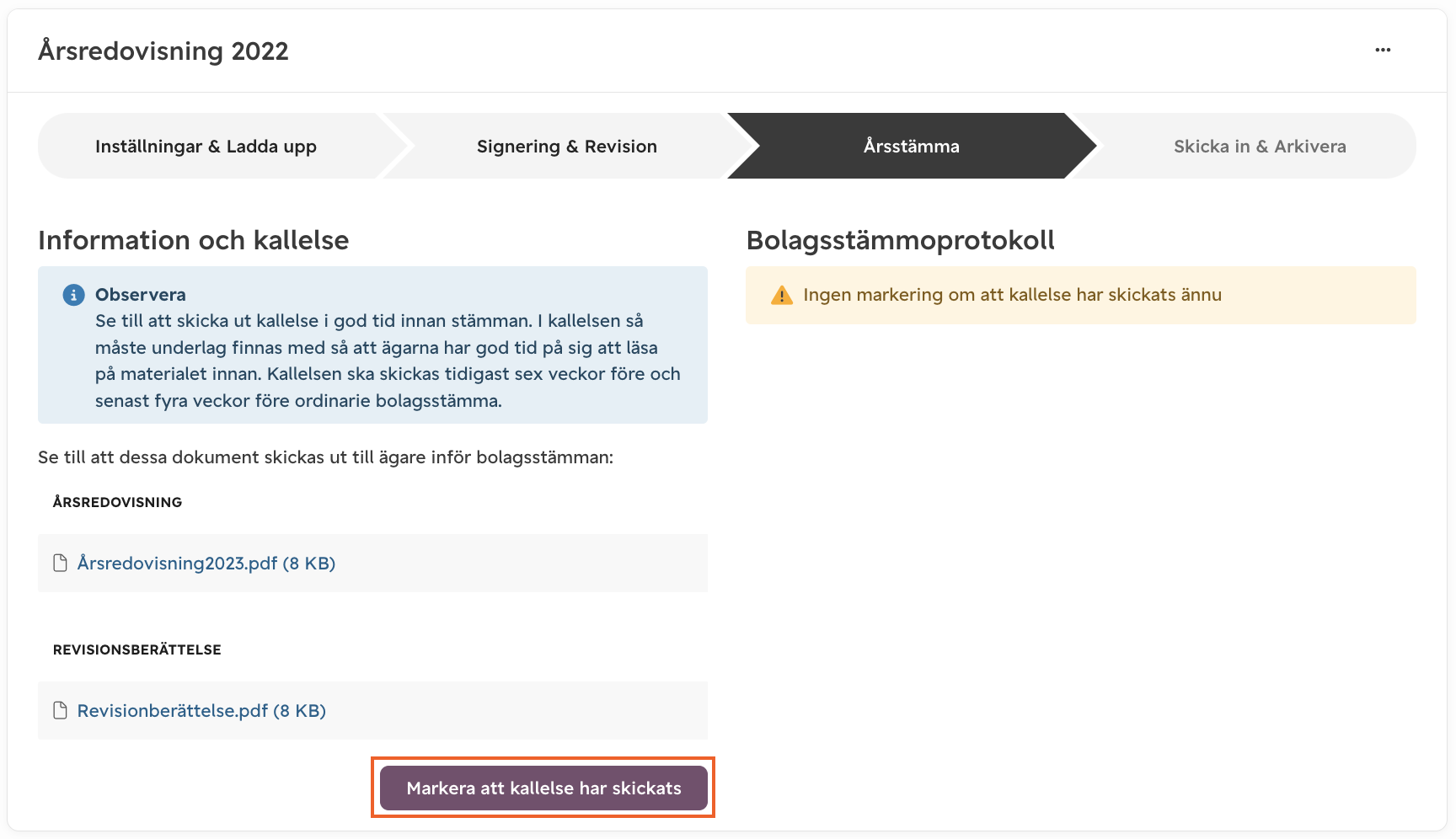Click Markera att kallelse har skickats
The image size is (1456, 839).
543,788
